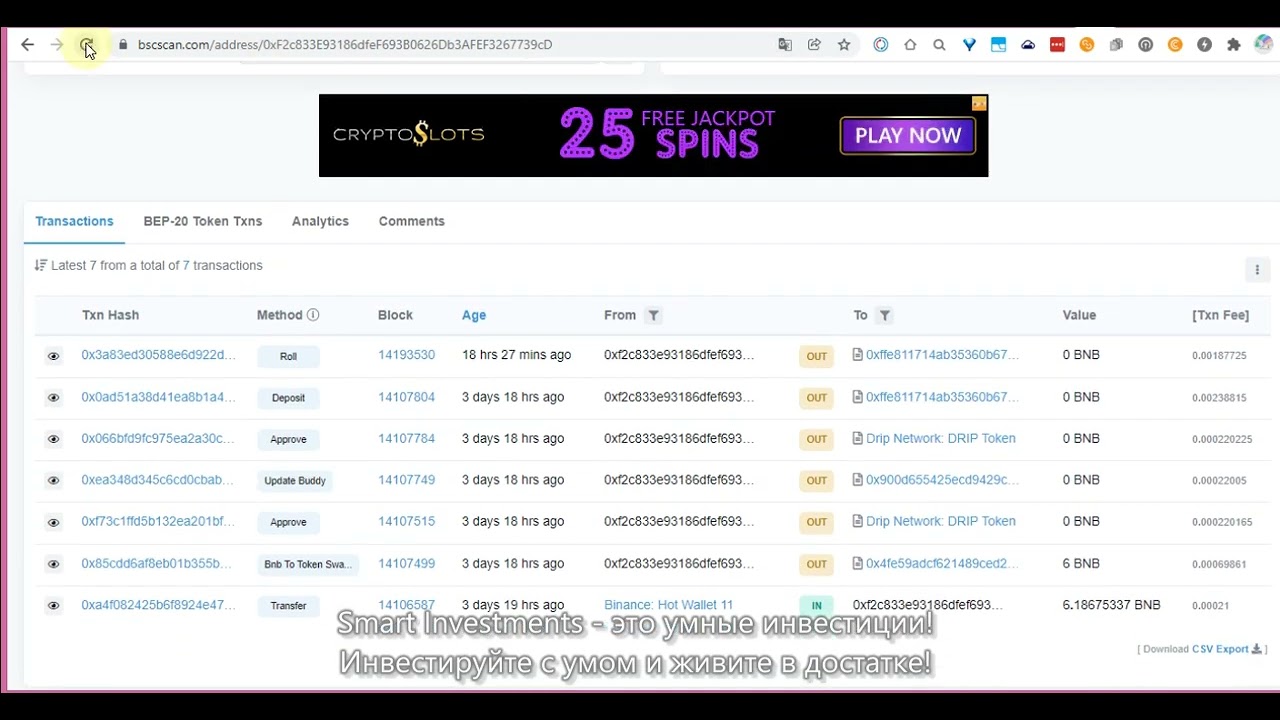Toggle the Age column time format
This screenshot has width=1280, height=720.
coord(474,315)
